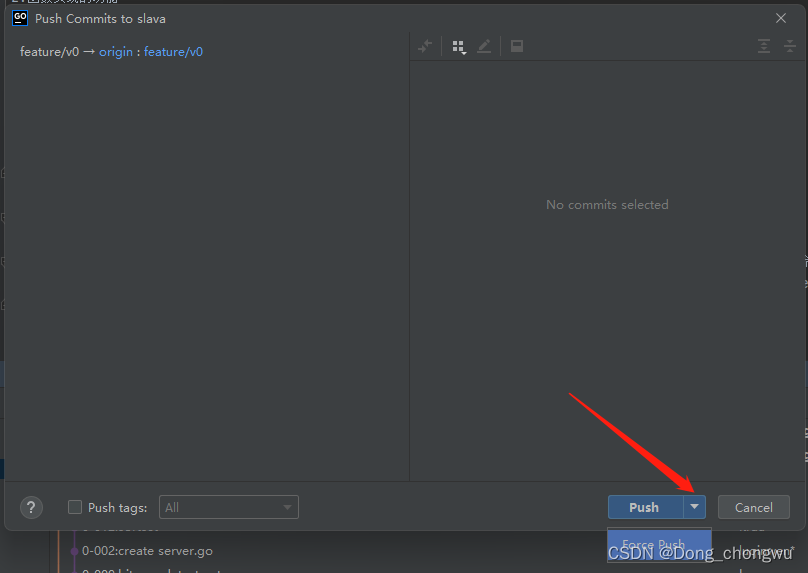Viewport: 808px width, 573px height.
Task: Click the GoLand logo in the title bar
Action: [x=20, y=19]
